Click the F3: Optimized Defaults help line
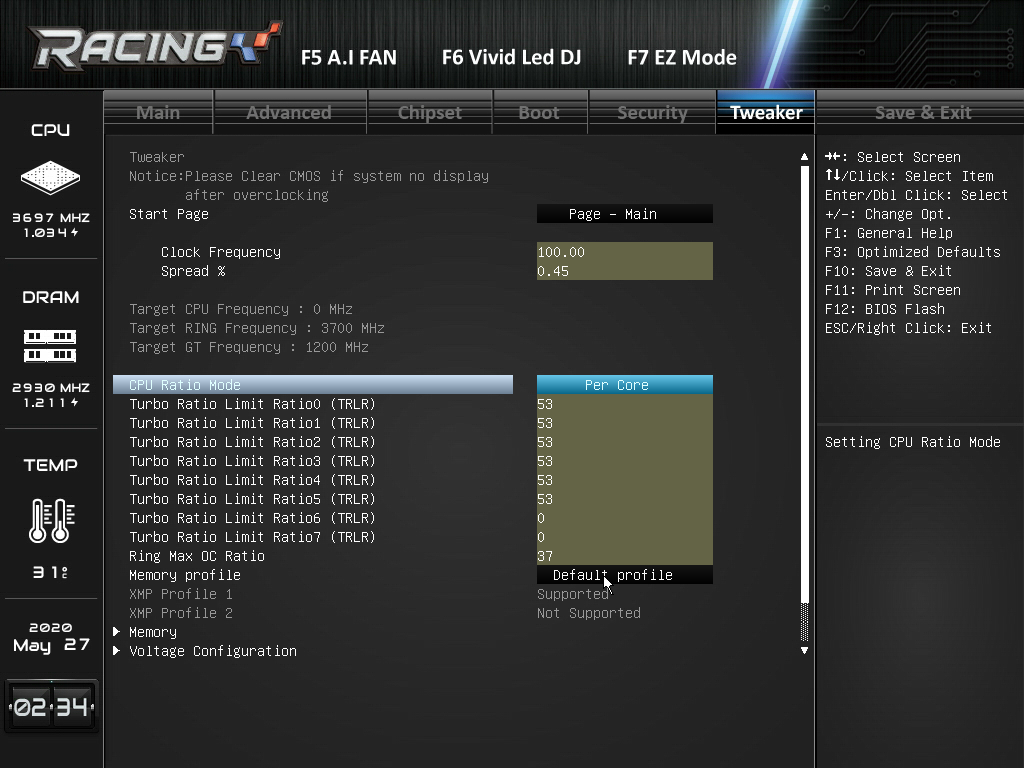This screenshot has width=1024, height=768. (912, 252)
